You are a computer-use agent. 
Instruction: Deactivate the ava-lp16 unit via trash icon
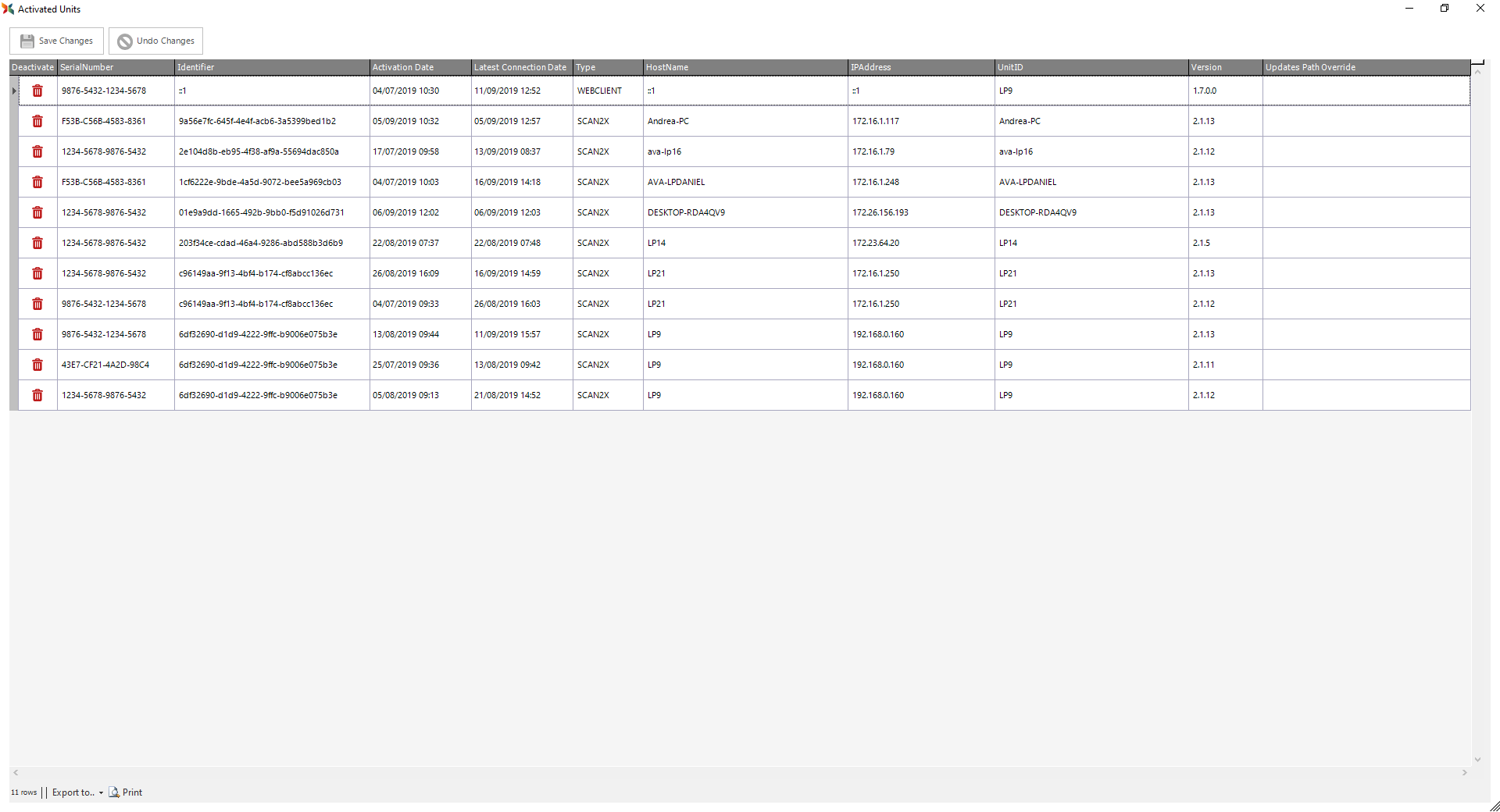click(x=37, y=151)
